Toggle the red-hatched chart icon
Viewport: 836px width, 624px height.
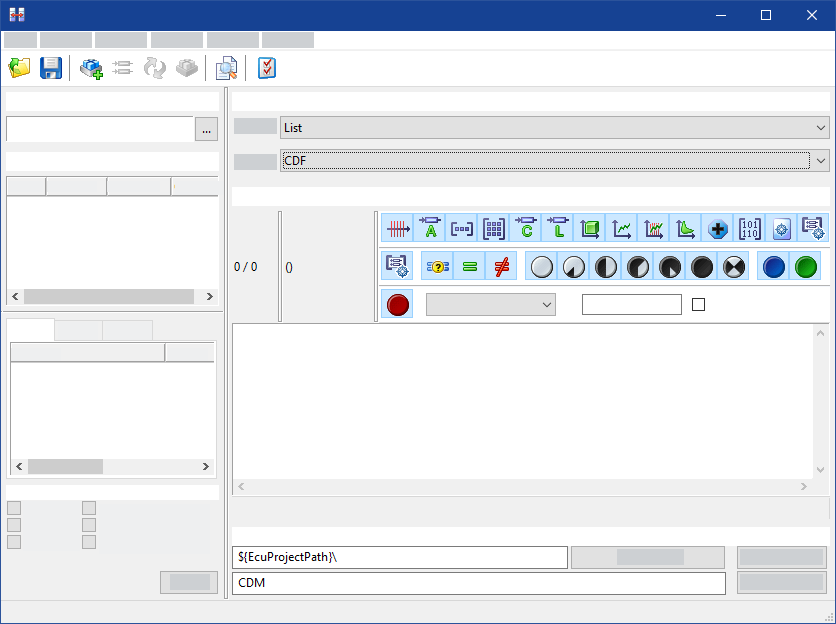coord(654,228)
